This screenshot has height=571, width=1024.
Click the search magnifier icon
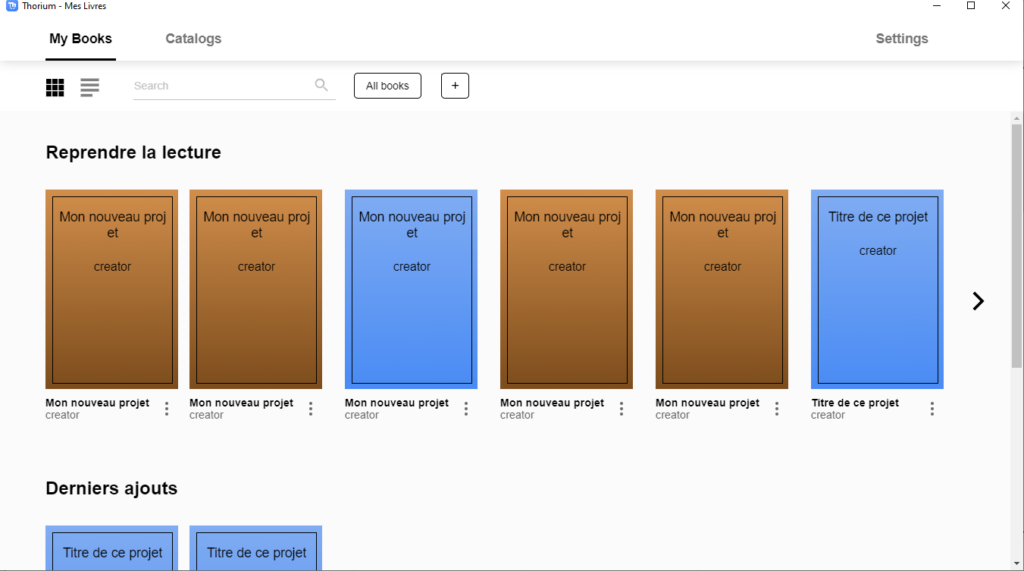(x=321, y=85)
